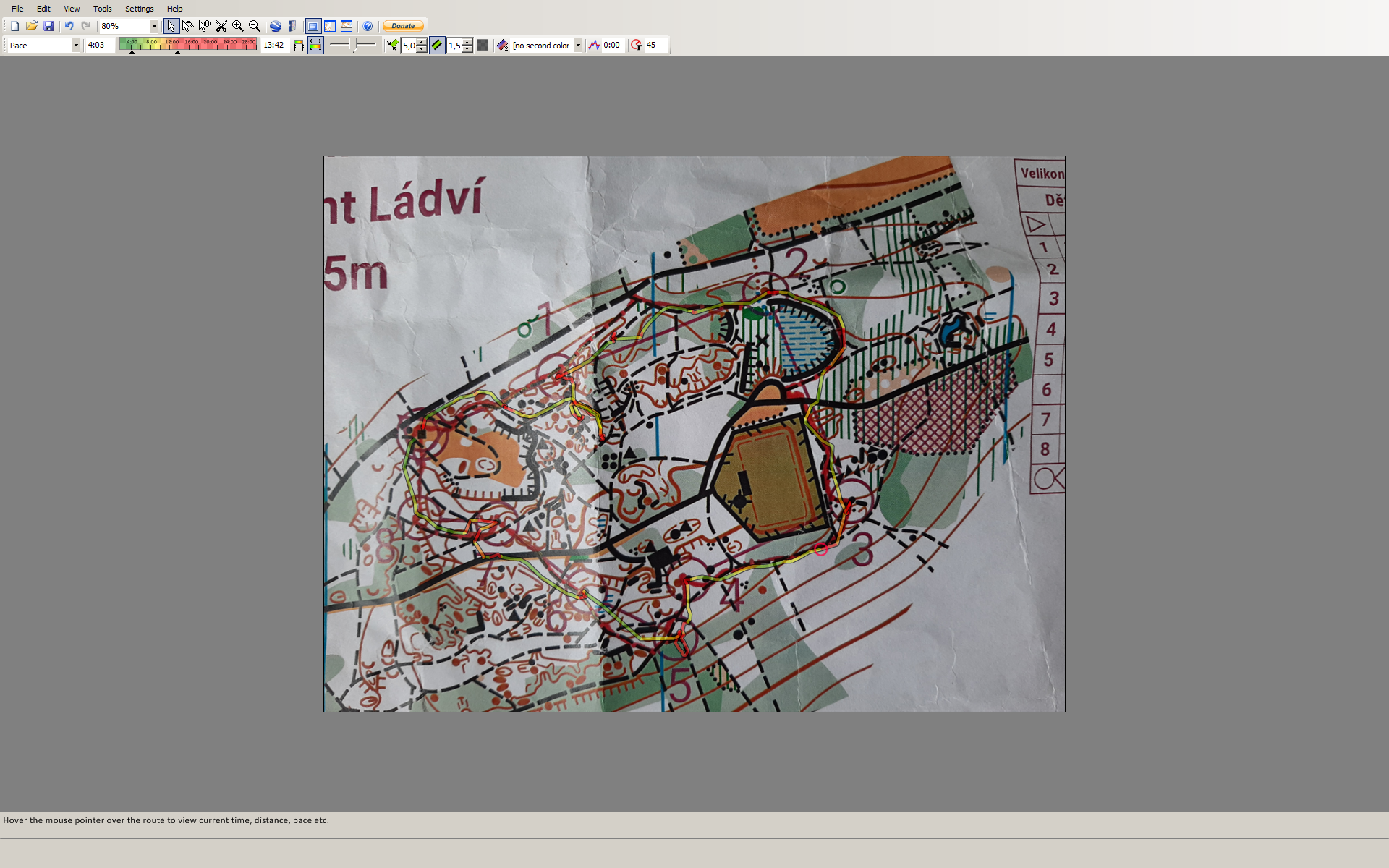The image size is (1389, 868).
Task: Select the adjust route pointer tool
Action: tap(188, 26)
